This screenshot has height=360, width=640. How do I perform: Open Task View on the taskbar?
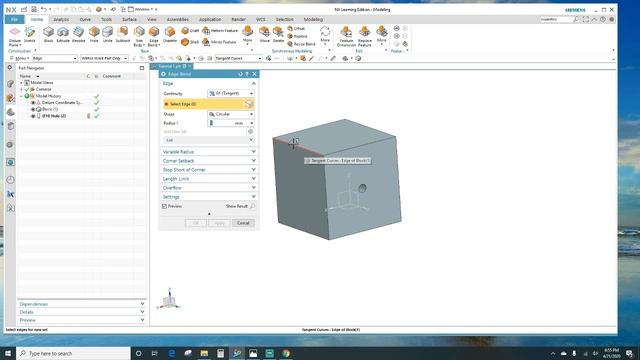coord(155,353)
